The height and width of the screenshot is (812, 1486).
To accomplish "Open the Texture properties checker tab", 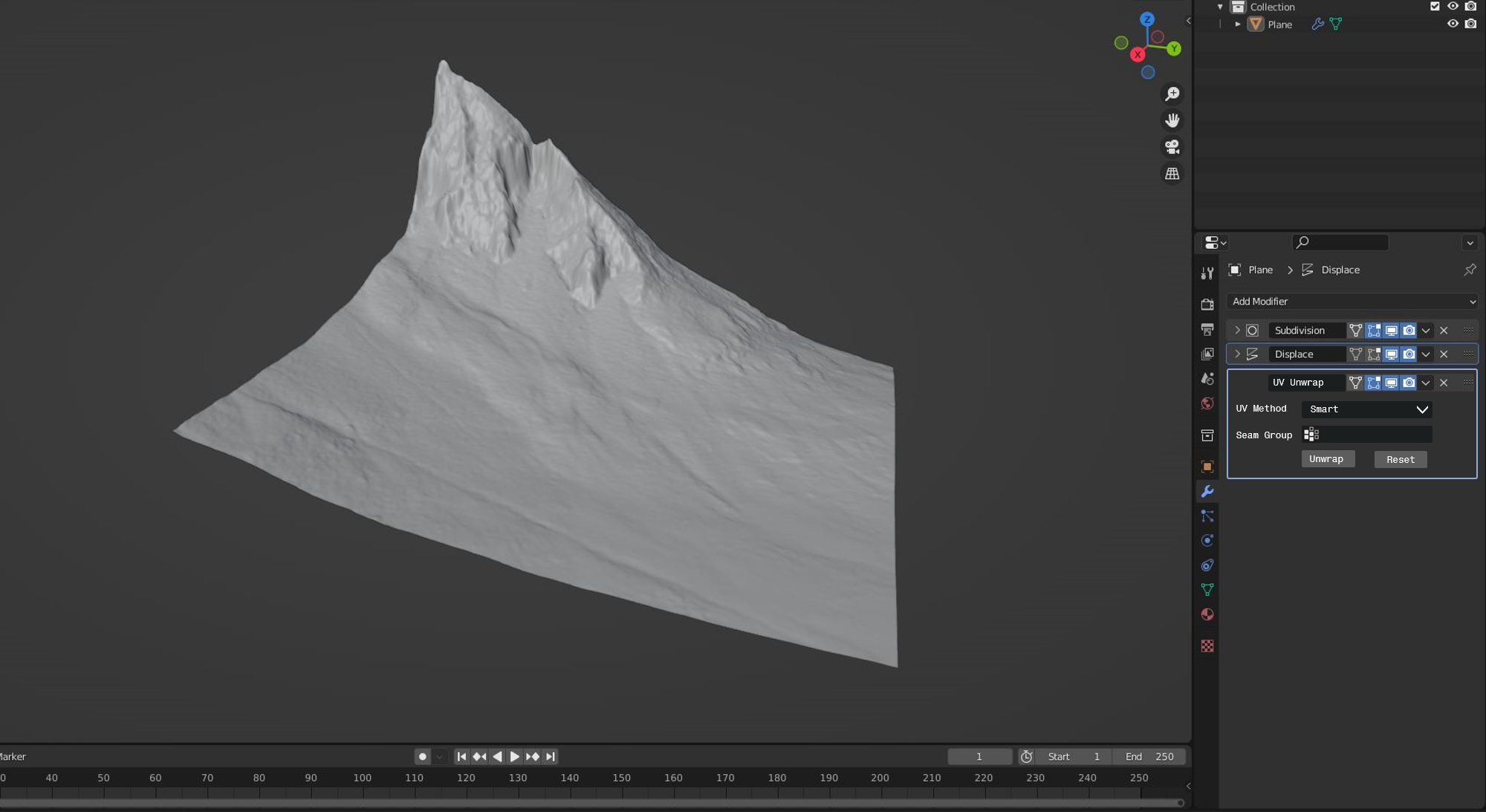I will pos(1207,646).
